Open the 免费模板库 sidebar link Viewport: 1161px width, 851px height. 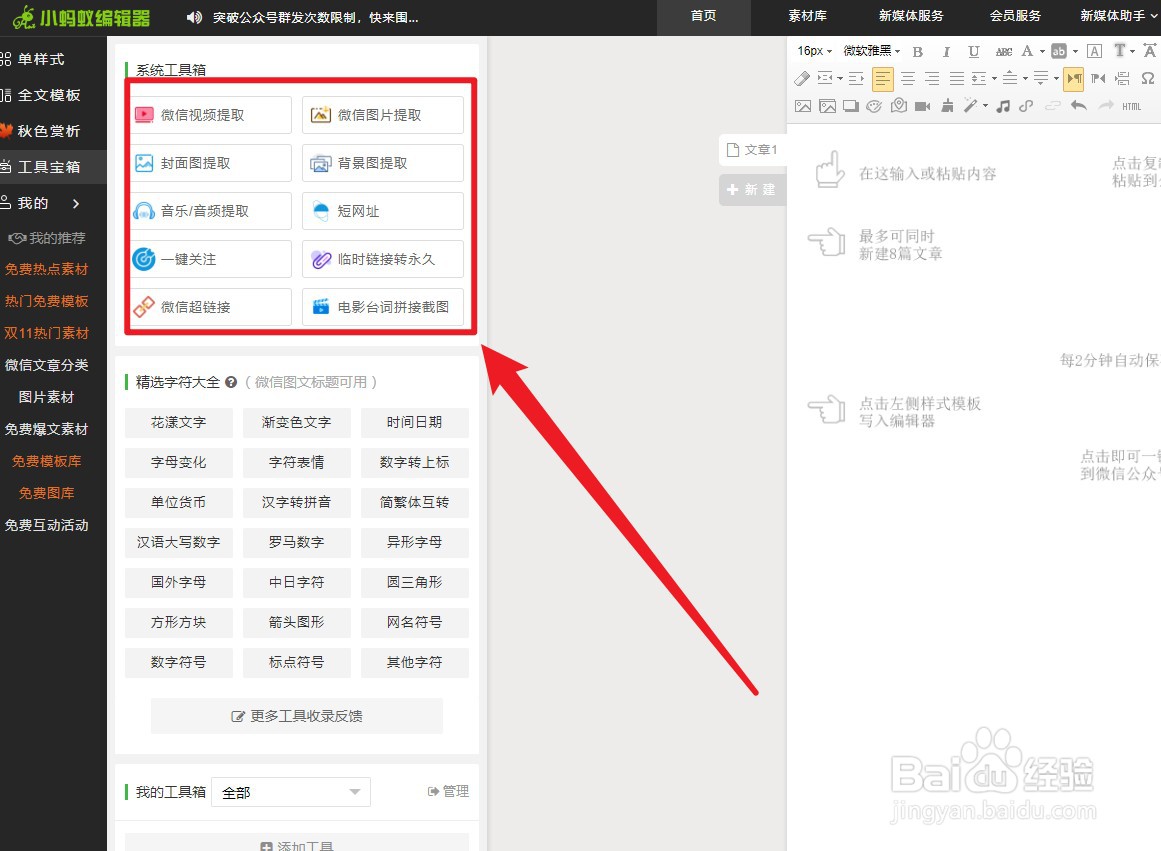tap(47, 461)
